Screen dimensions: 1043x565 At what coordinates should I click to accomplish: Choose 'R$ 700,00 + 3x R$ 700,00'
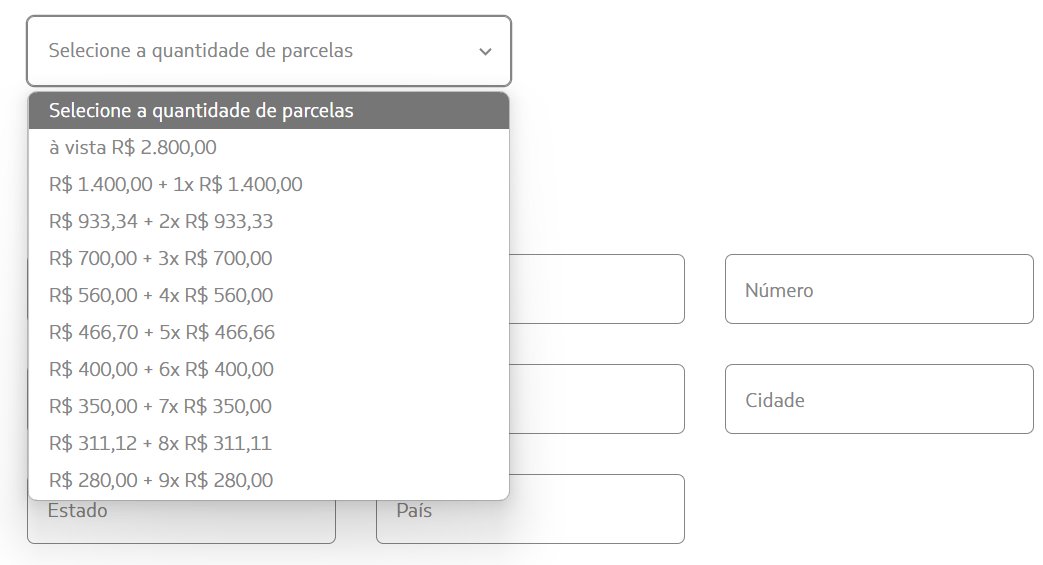coord(269,258)
